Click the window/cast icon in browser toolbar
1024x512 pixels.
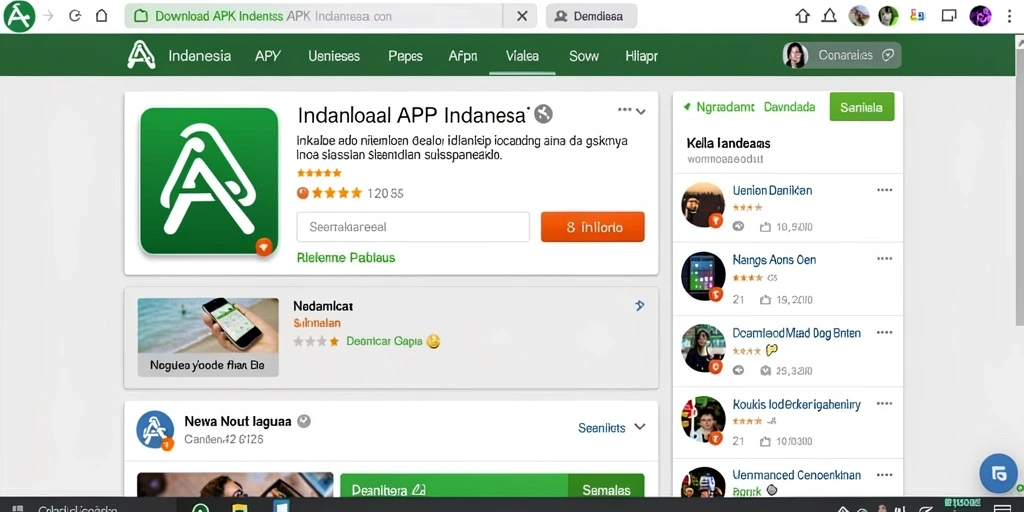tap(949, 16)
